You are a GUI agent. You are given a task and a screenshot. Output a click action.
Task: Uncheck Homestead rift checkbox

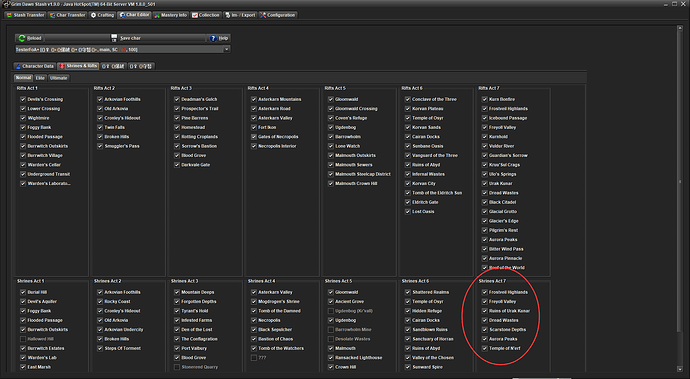point(177,127)
